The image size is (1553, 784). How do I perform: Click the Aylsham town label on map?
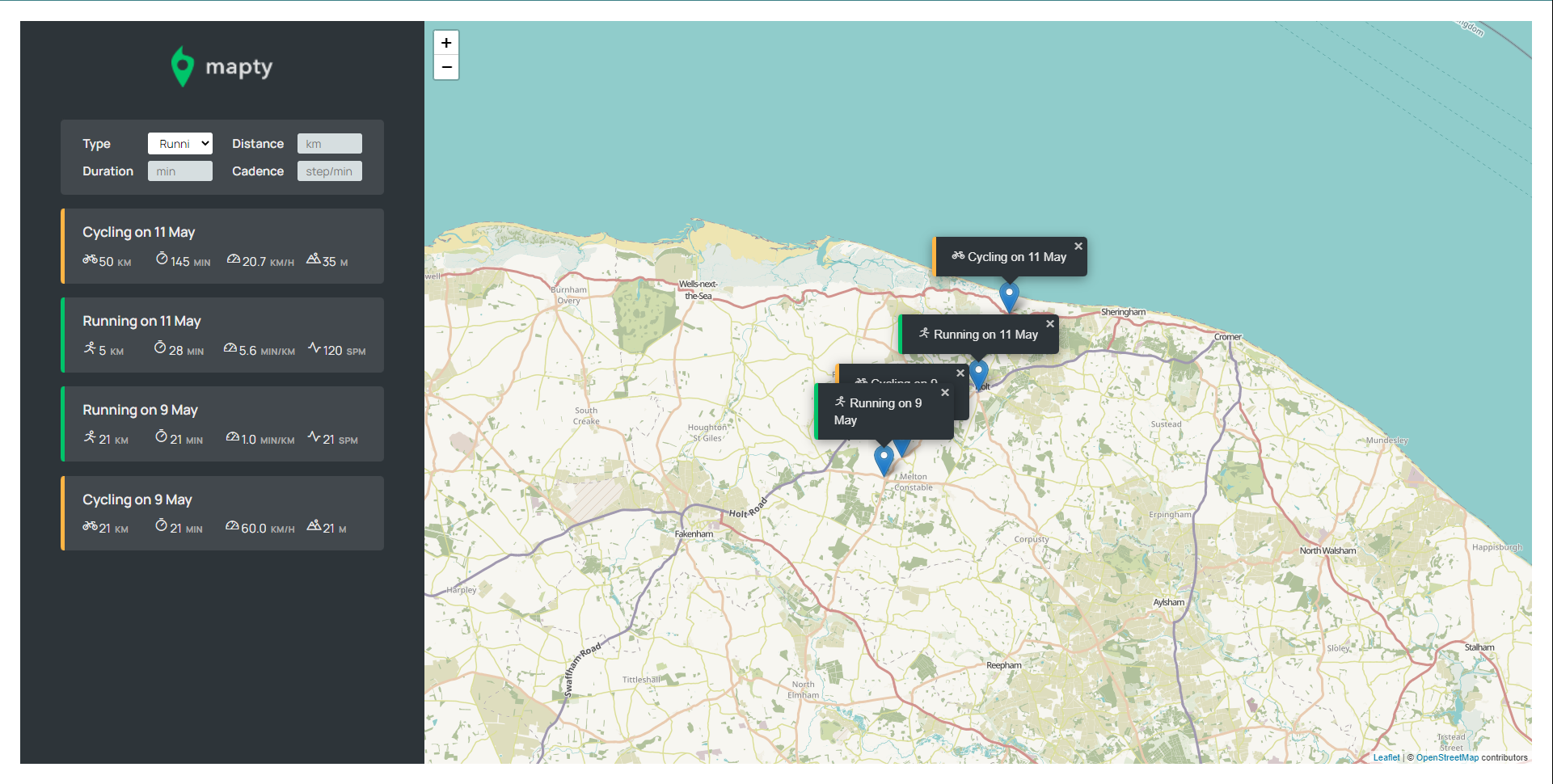pos(1168,602)
